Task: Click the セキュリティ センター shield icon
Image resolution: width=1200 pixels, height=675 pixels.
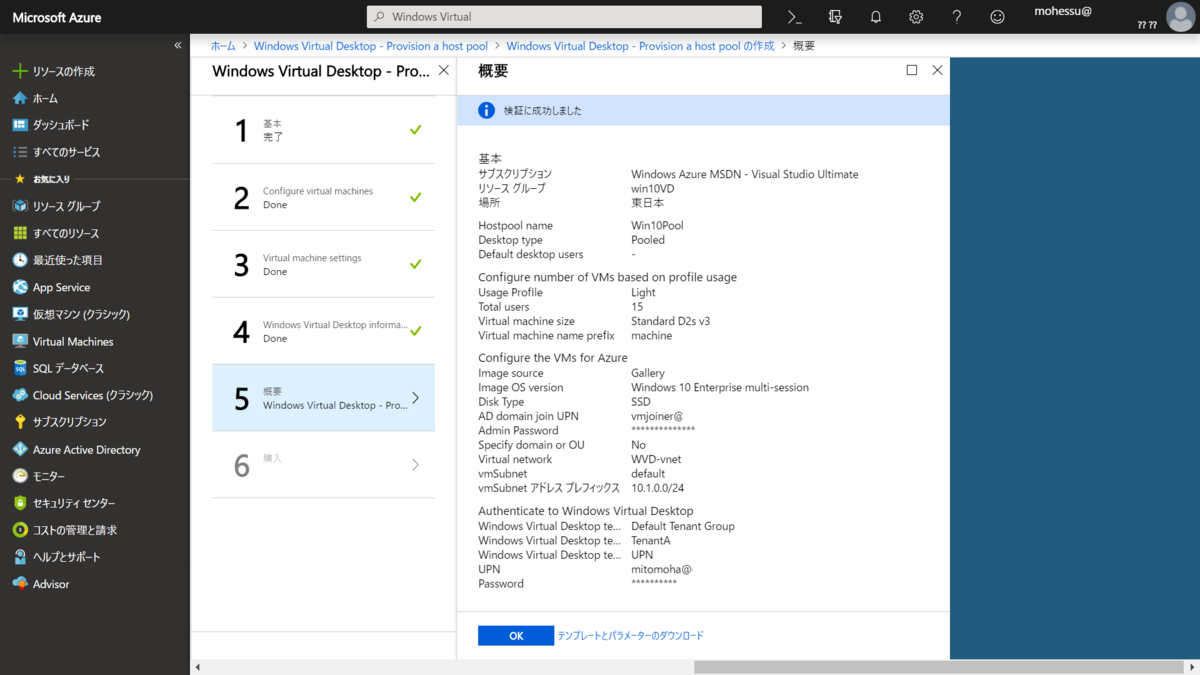Action: pyautogui.click(x=19, y=503)
